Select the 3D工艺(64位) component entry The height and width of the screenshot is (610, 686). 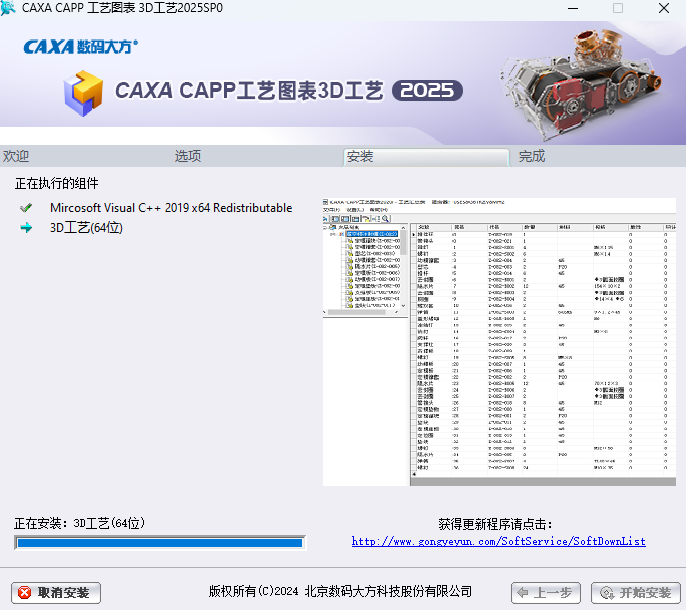point(86,228)
